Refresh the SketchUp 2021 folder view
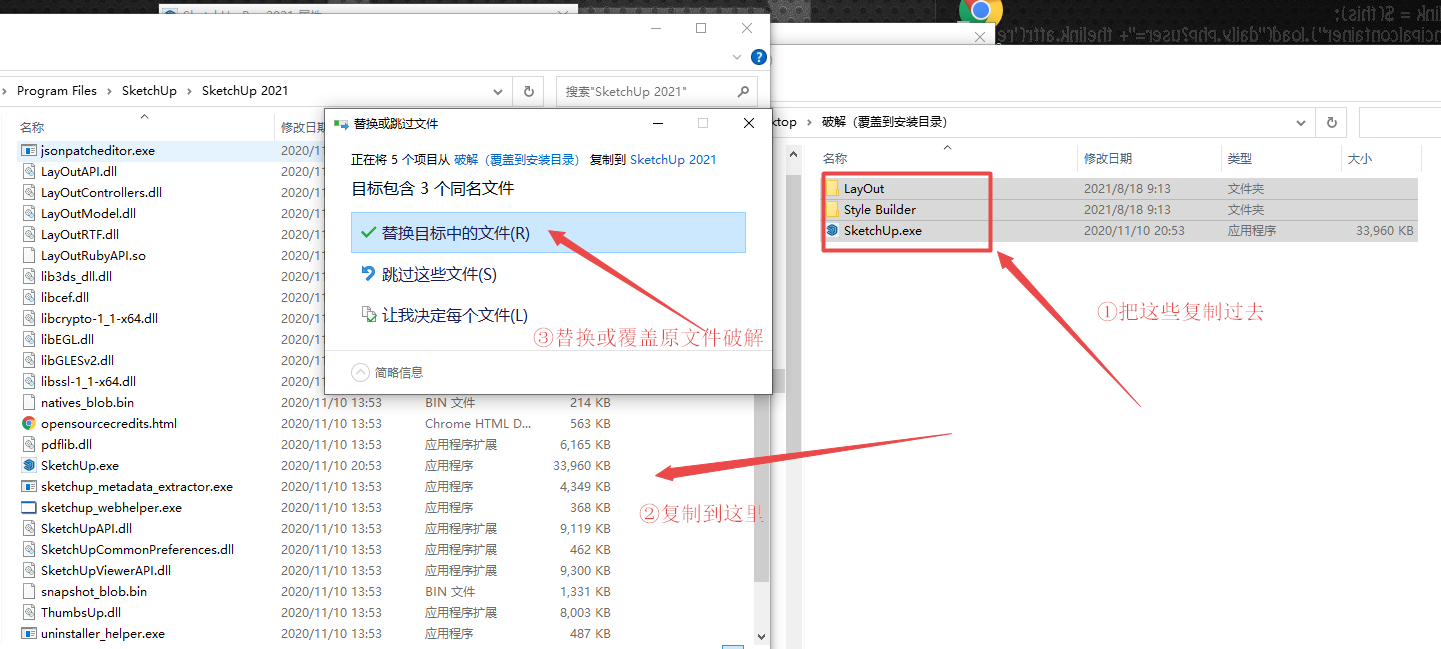 pos(529,91)
